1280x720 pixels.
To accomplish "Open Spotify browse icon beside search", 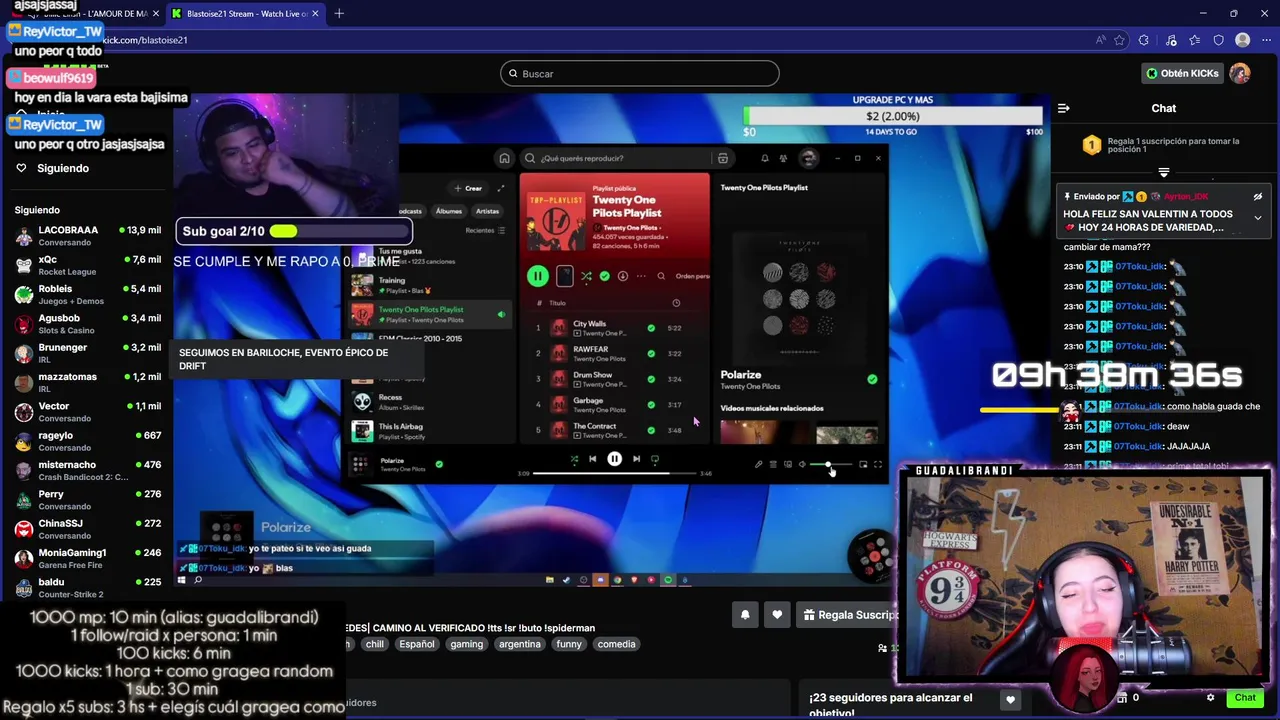I will [722, 158].
